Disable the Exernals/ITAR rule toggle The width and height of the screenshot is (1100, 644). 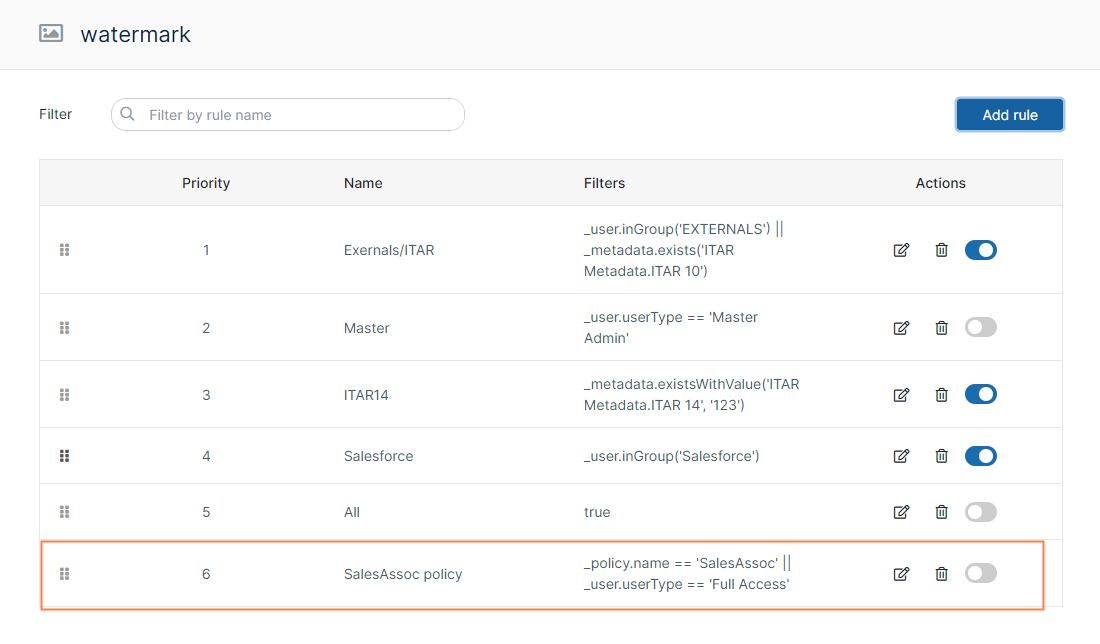pos(980,250)
